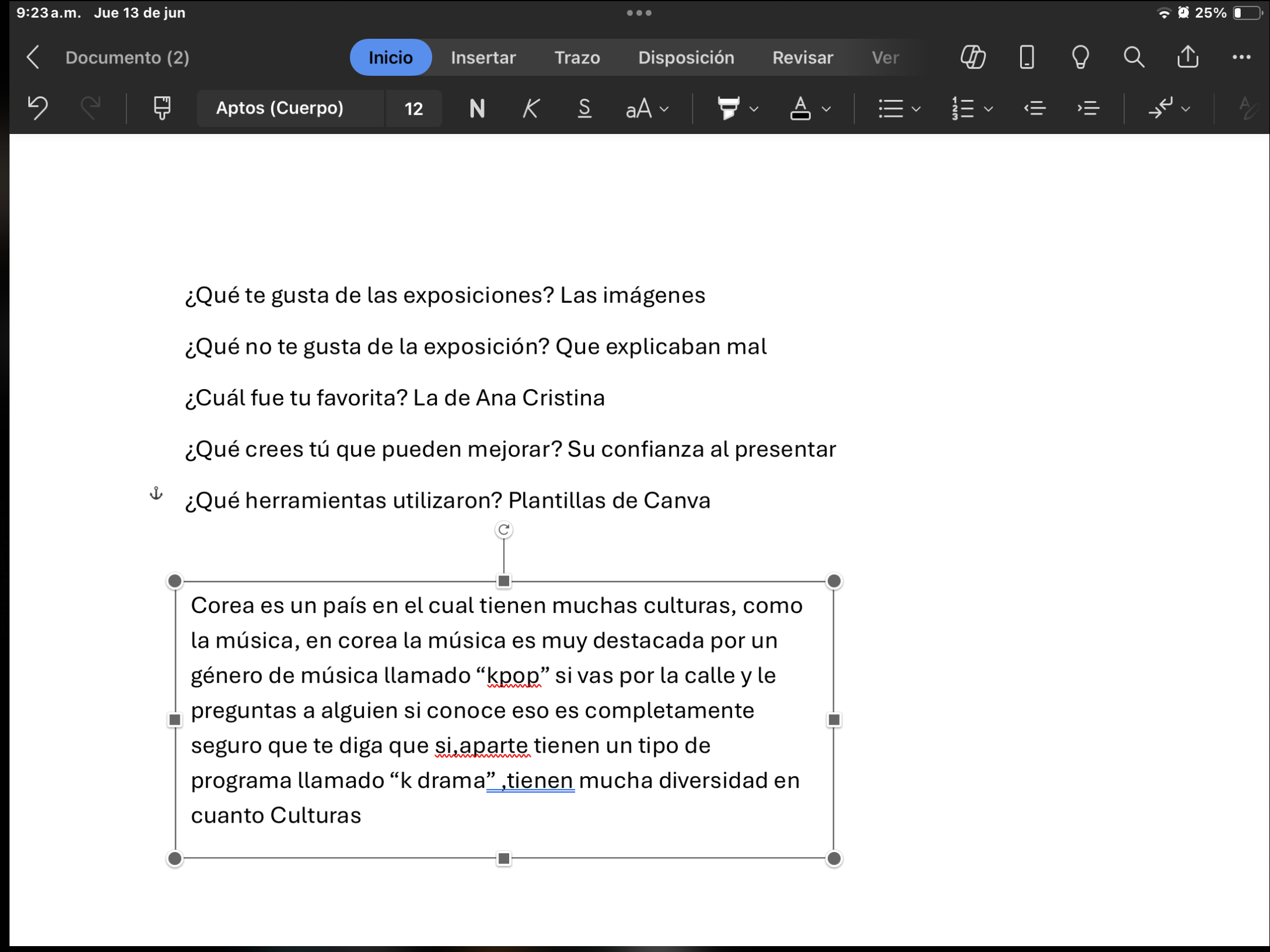Toggle underline S formatting
This screenshot has height=952, width=1270.
(x=584, y=108)
